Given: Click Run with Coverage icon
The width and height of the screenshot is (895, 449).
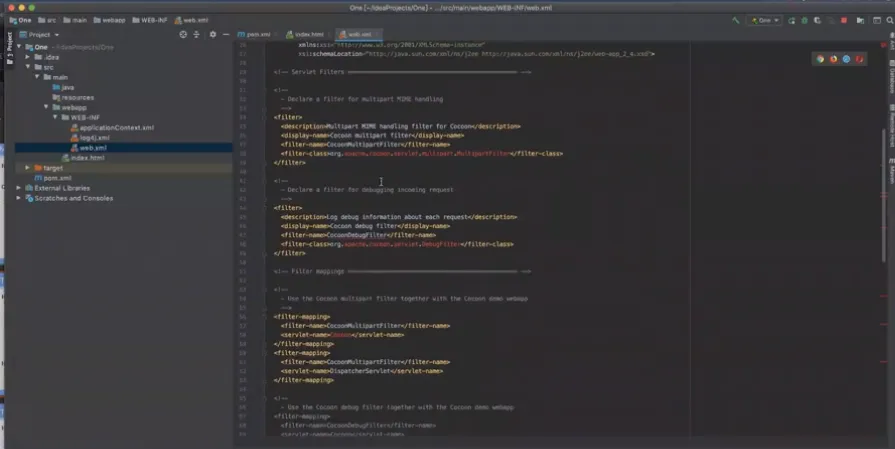Looking at the screenshot, I should click(817, 21).
